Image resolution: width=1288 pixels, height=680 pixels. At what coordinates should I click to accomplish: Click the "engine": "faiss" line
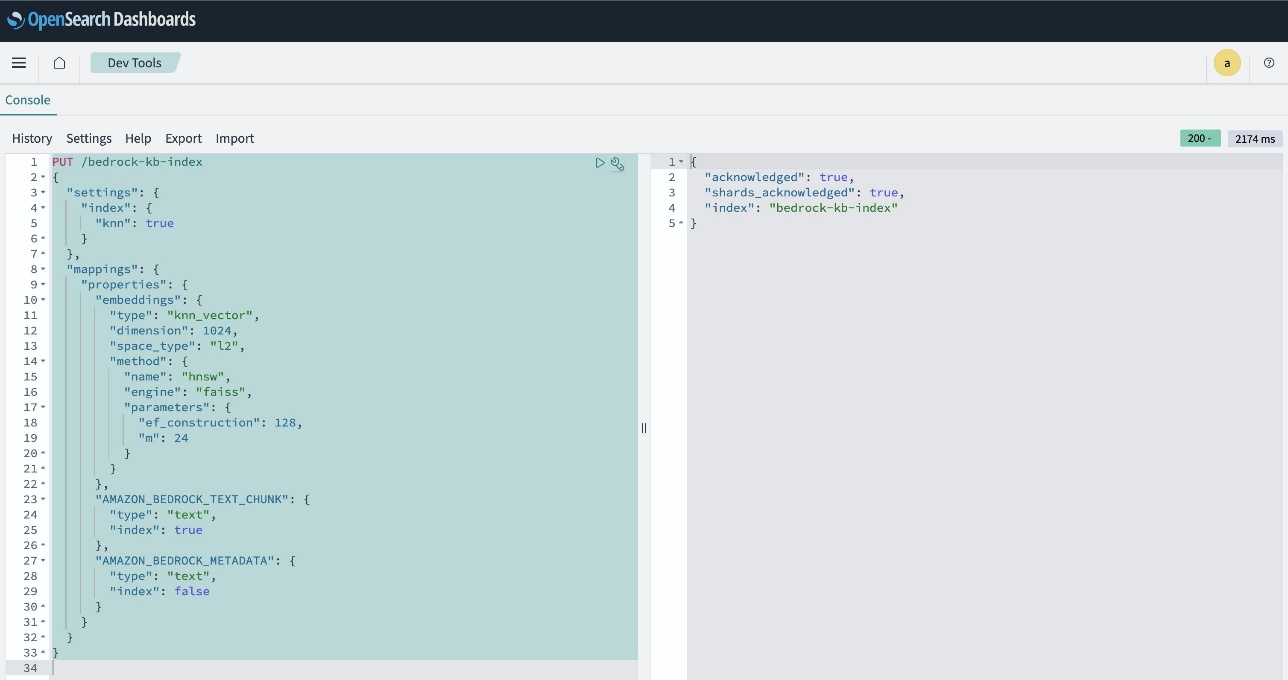click(x=188, y=392)
